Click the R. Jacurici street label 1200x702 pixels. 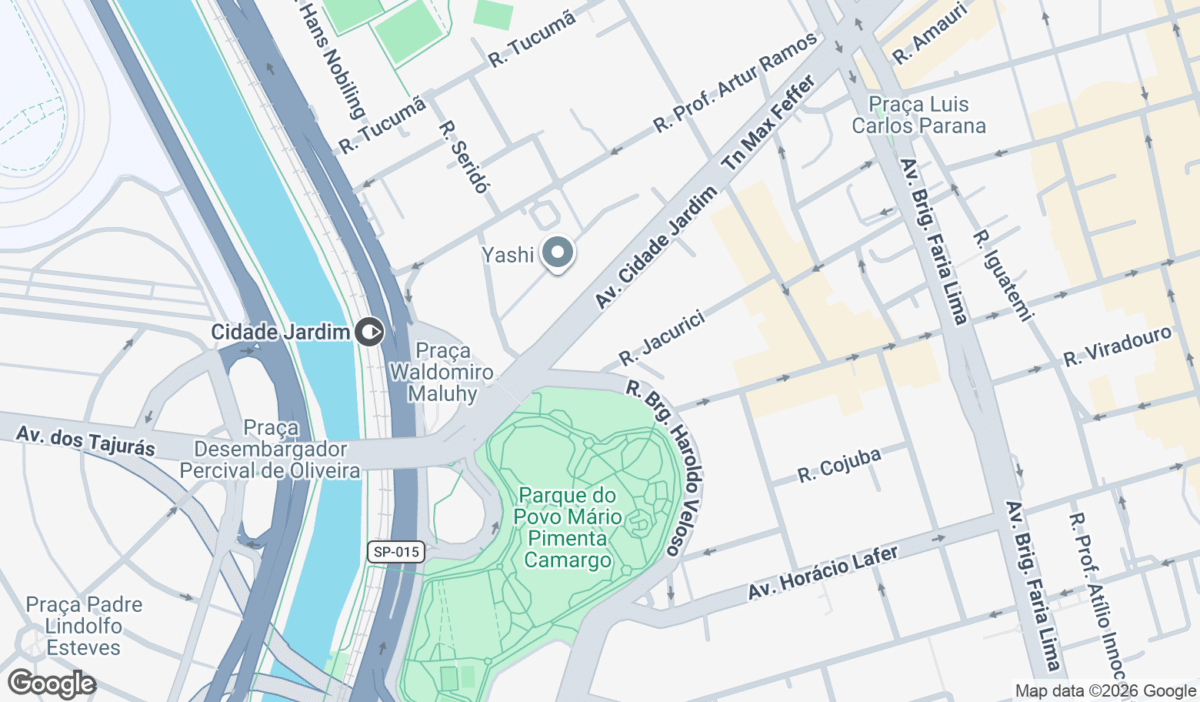tap(662, 337)
